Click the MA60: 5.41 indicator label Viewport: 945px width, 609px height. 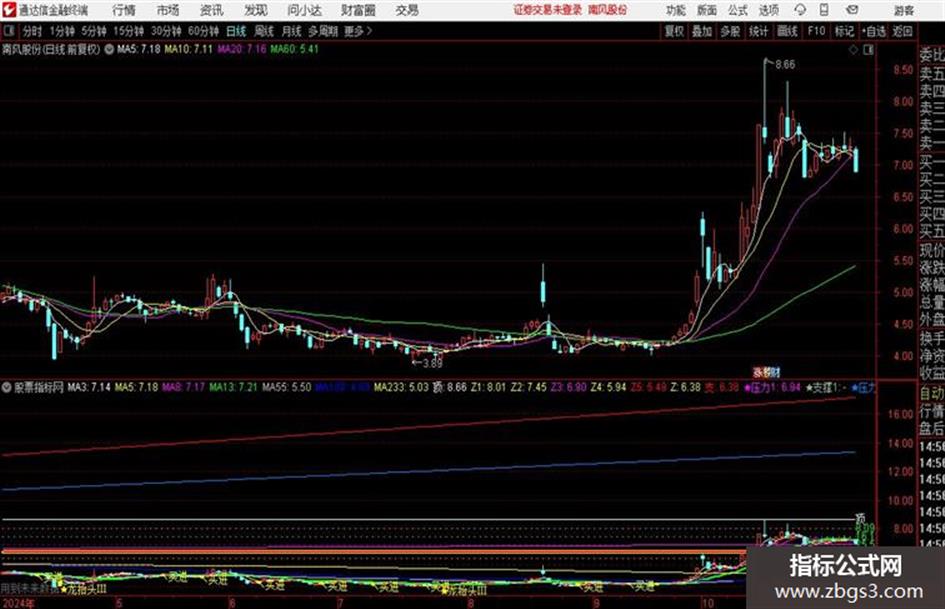pyautogui.click(x=294, y=49)
